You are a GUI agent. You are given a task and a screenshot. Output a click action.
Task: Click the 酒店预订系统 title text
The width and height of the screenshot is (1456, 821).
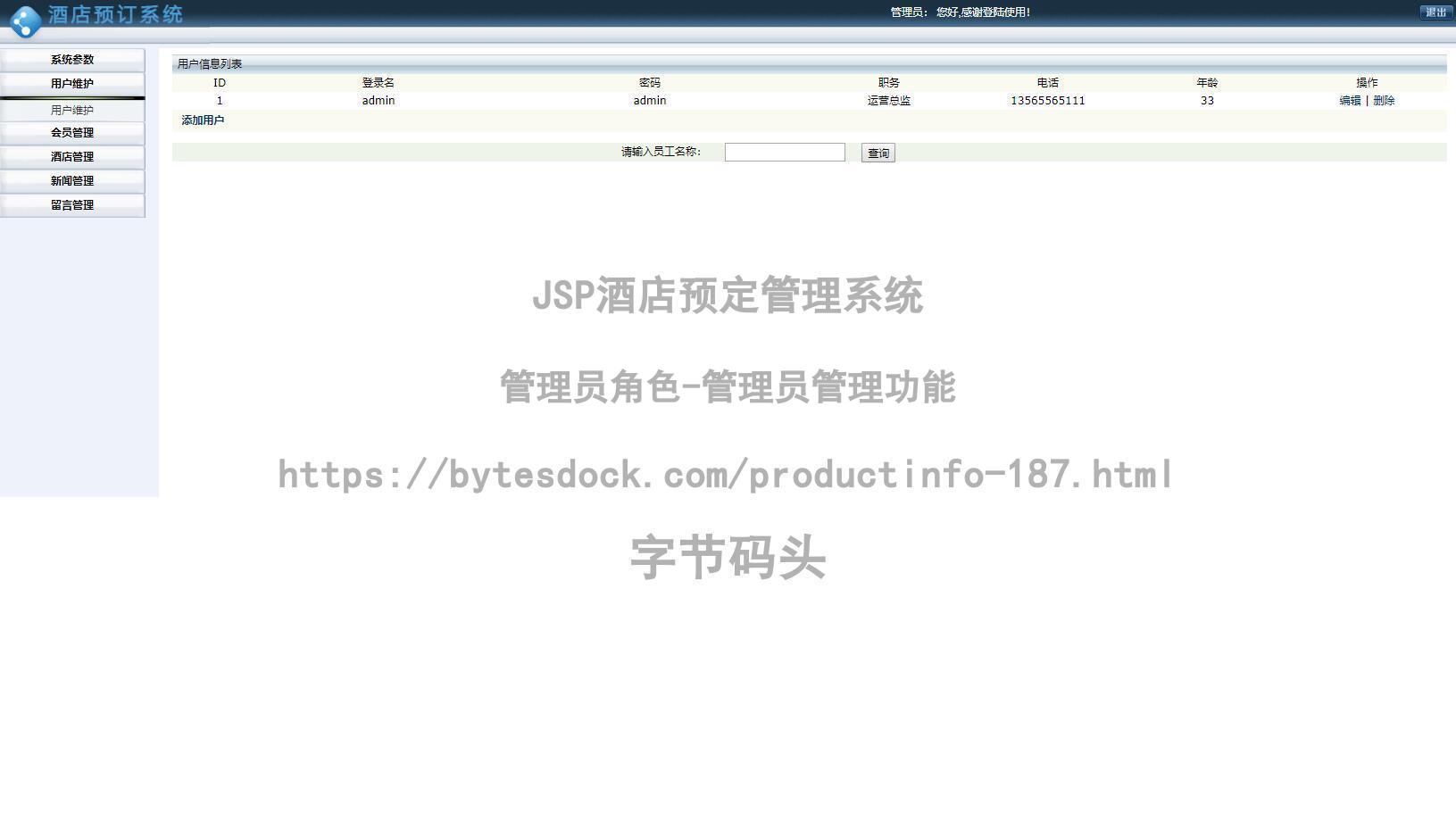click(115, 14)
